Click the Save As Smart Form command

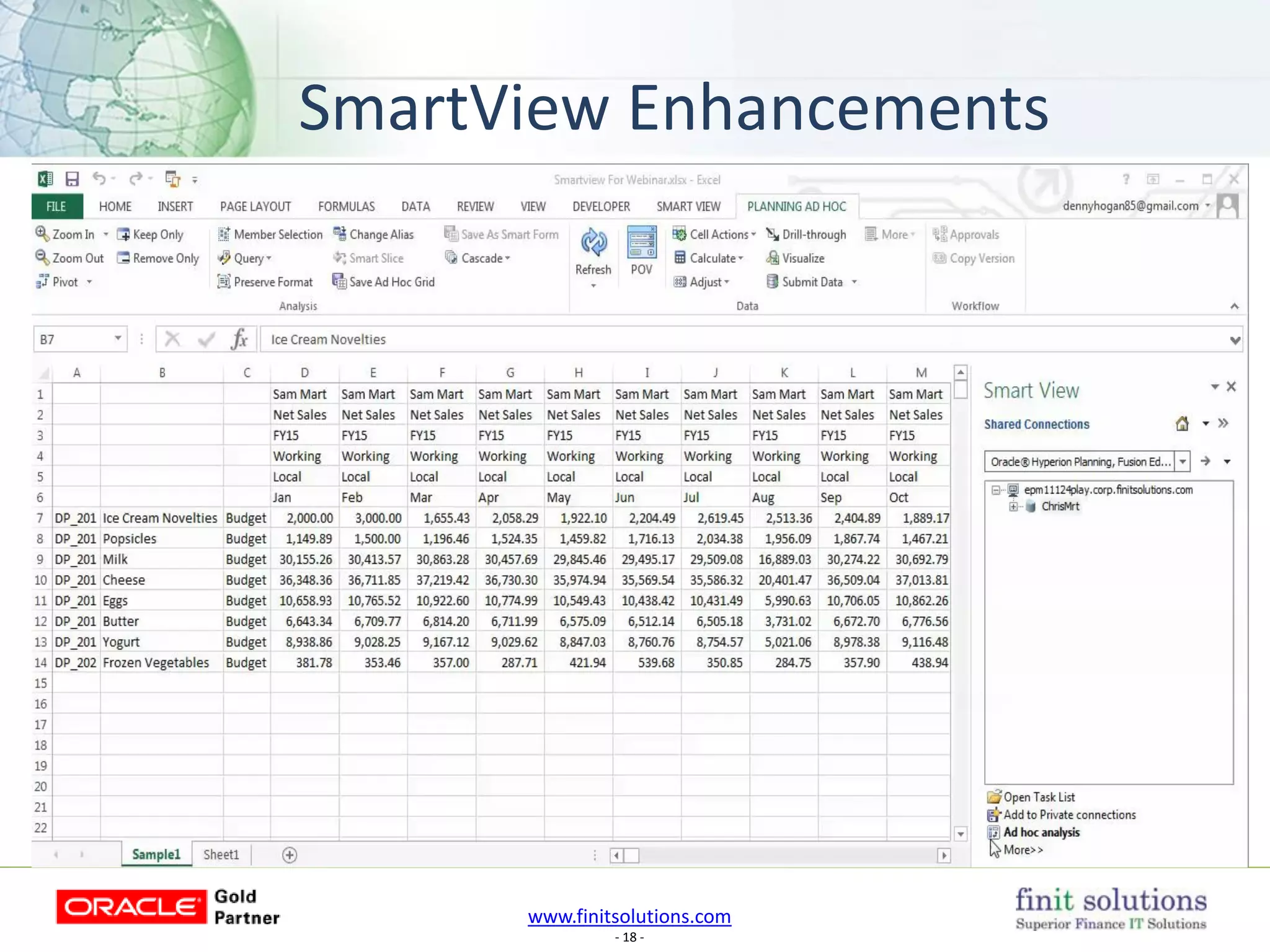501,234
